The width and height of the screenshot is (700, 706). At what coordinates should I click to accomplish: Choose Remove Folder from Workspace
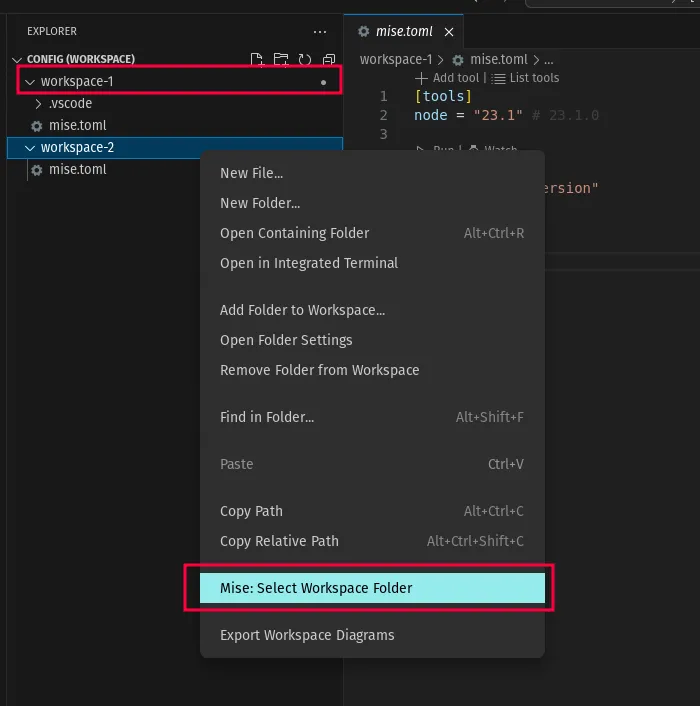coord(319,370)
